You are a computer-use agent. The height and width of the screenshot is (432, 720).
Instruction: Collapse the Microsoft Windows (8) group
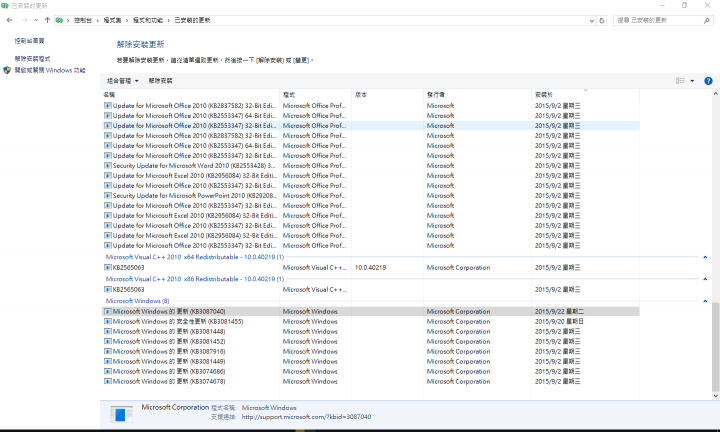pos(705,301)
